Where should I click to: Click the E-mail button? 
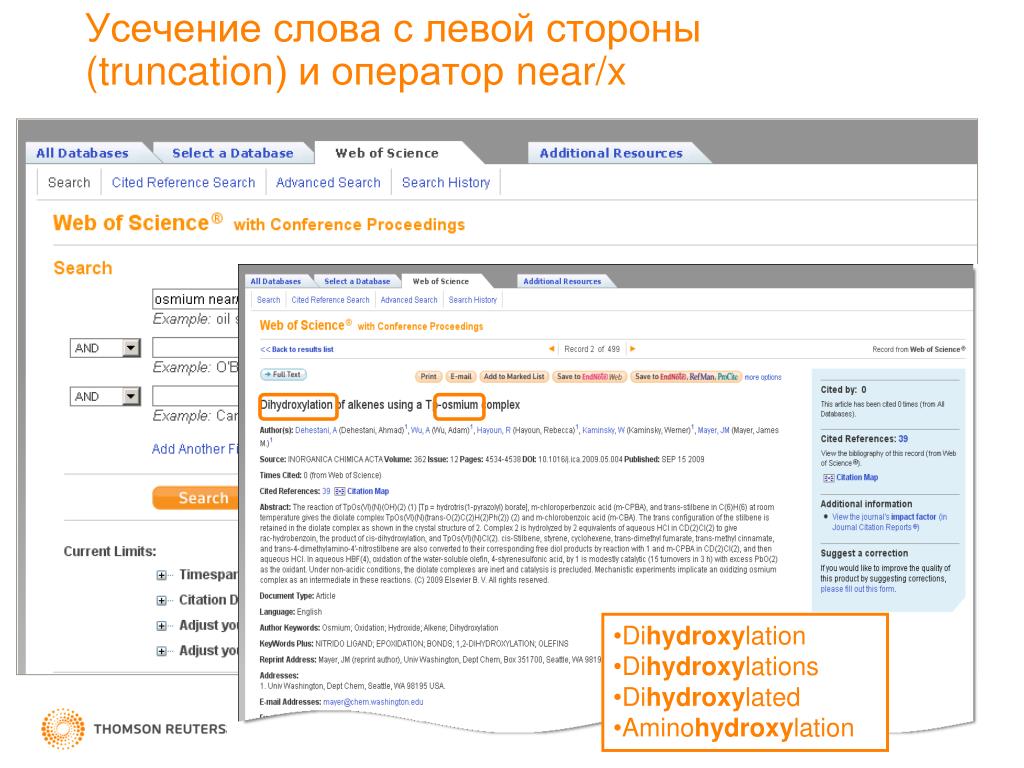coord(460,377)
